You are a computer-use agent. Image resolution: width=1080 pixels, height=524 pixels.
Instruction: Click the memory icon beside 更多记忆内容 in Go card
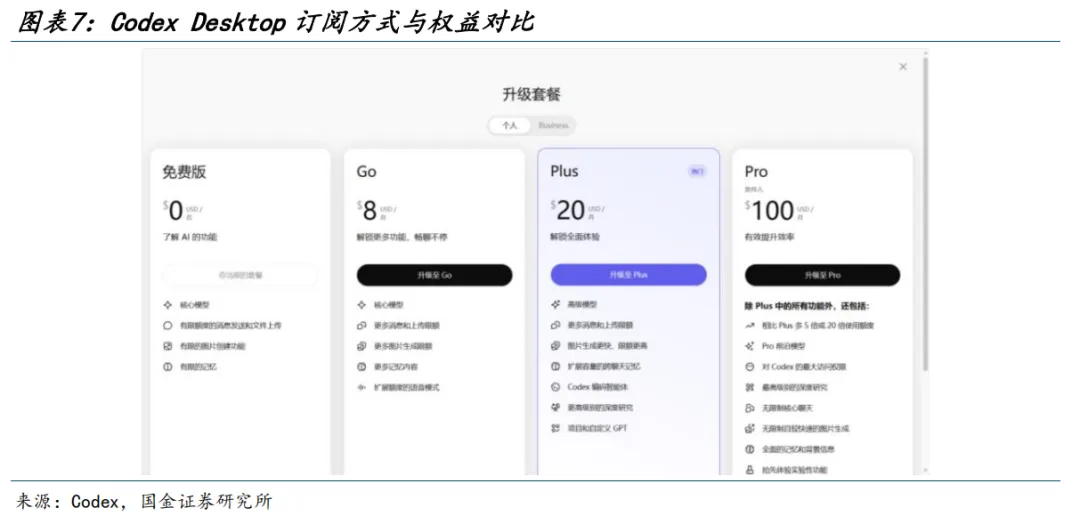(362, 367)
